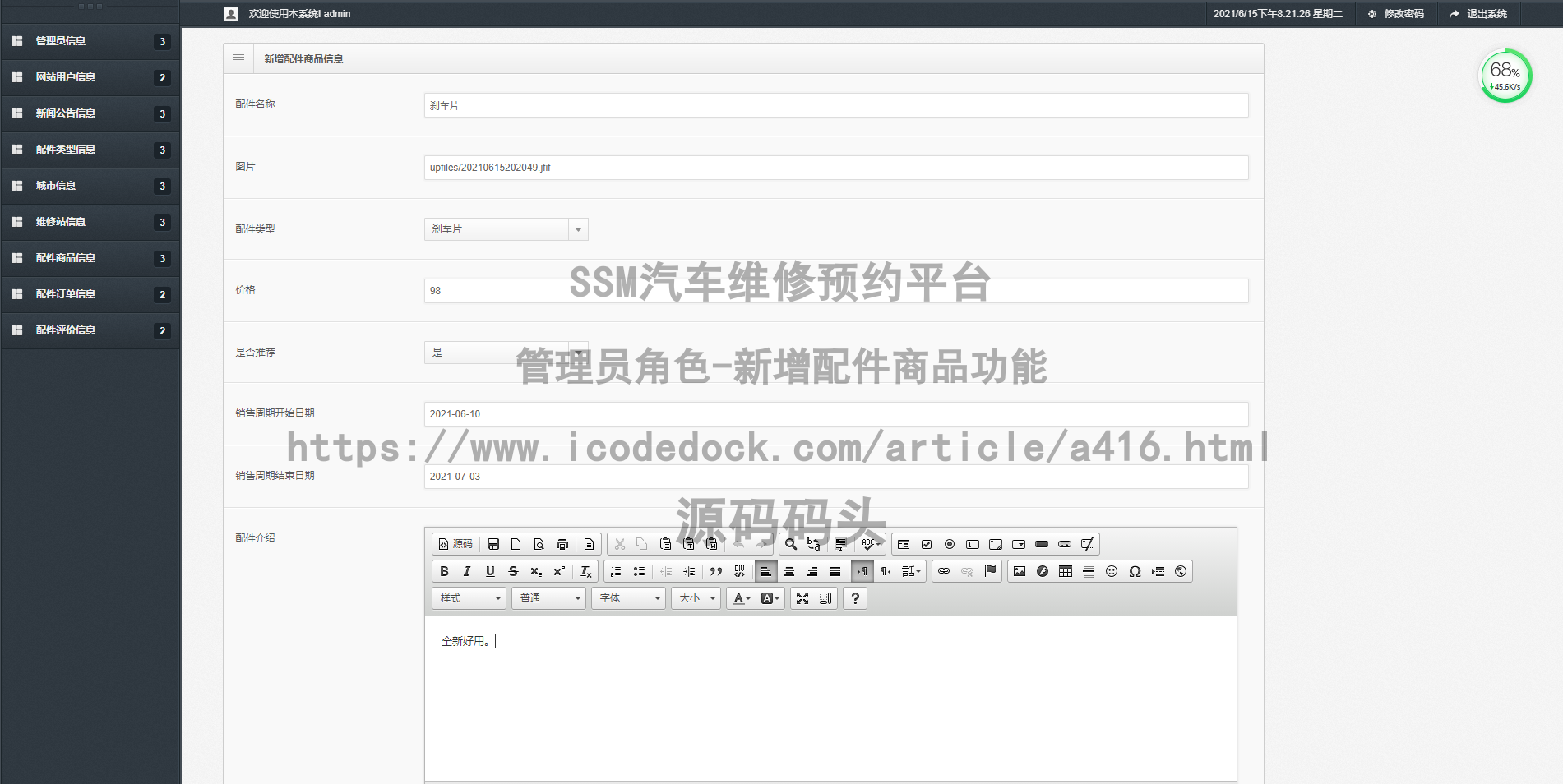
Task: Select the Bold formatting icon
Action: [x=444, y=571]
